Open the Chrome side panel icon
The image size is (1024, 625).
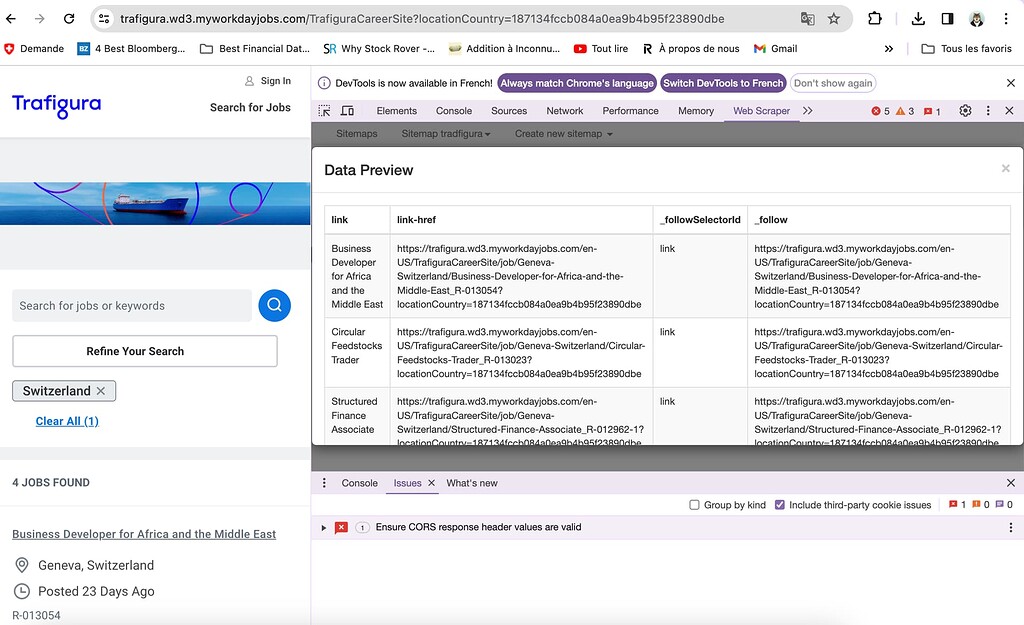tap(947, 19)
